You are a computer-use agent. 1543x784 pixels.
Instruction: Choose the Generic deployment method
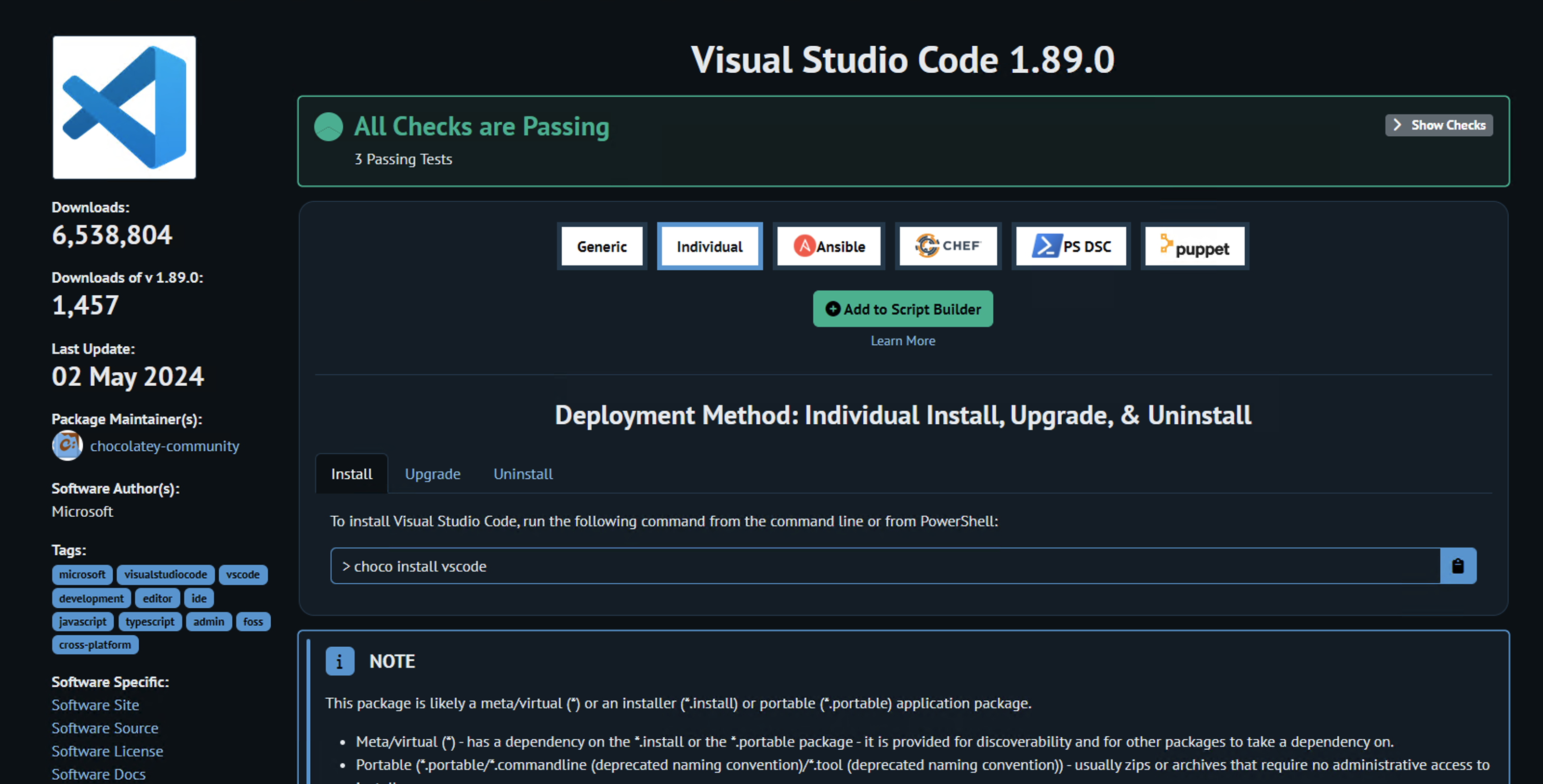(x=601, y=246)
